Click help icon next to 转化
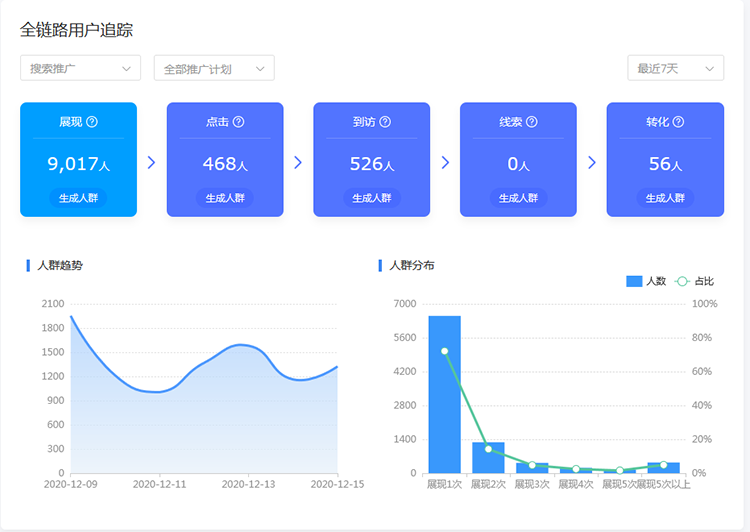This screenshot has height=532, width=750. [x=678, y=122]
